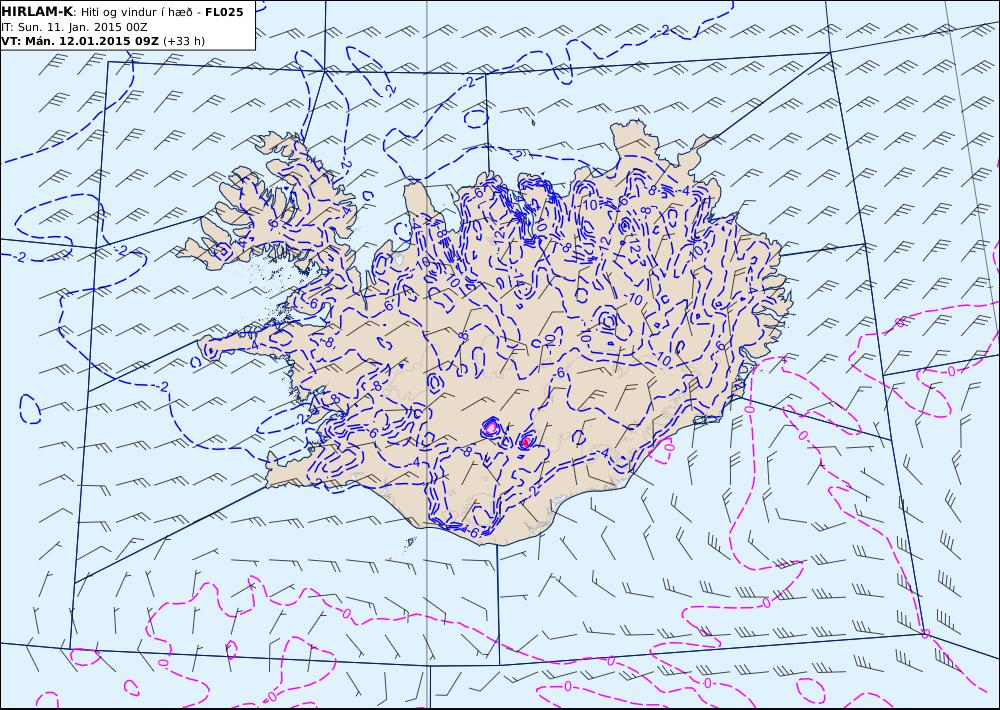The image size is (1000, 710).
Task: Click the 'FL025' flight level label
Action: [x=224, y=12]
